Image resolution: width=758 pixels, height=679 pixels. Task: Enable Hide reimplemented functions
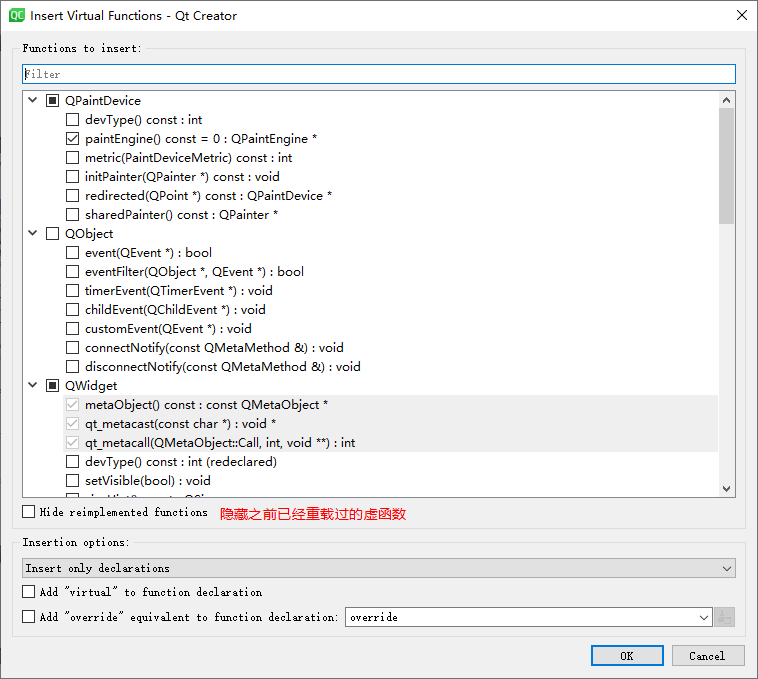coord(29,511)
